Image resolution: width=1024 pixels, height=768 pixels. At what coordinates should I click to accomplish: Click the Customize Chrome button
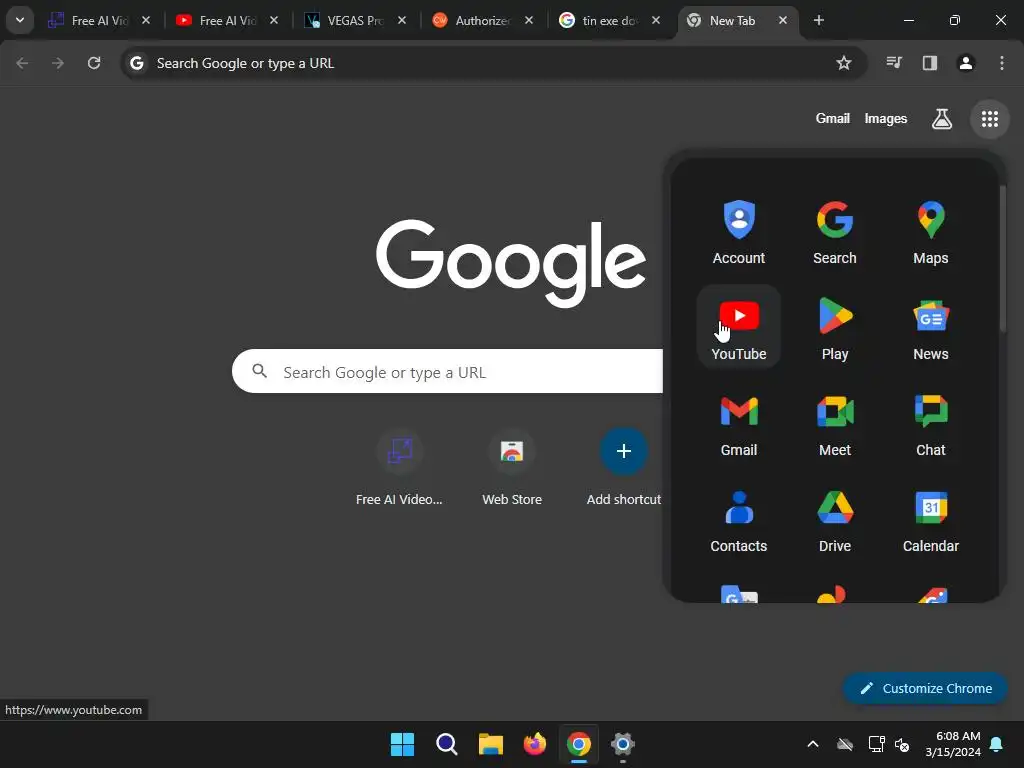(x=925, y=688)
